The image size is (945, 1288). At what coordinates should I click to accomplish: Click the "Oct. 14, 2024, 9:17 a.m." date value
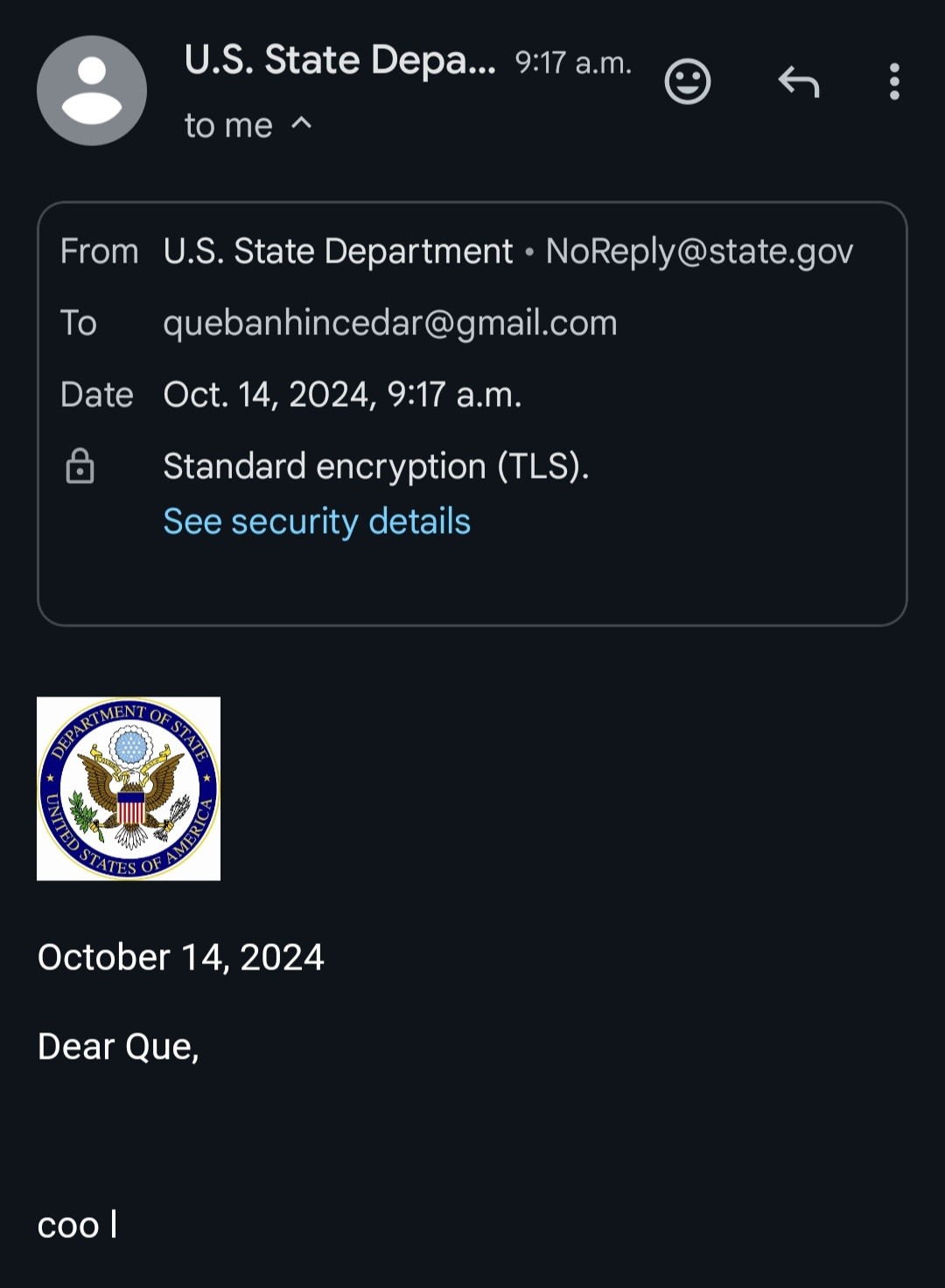click(x=342, y=395)
